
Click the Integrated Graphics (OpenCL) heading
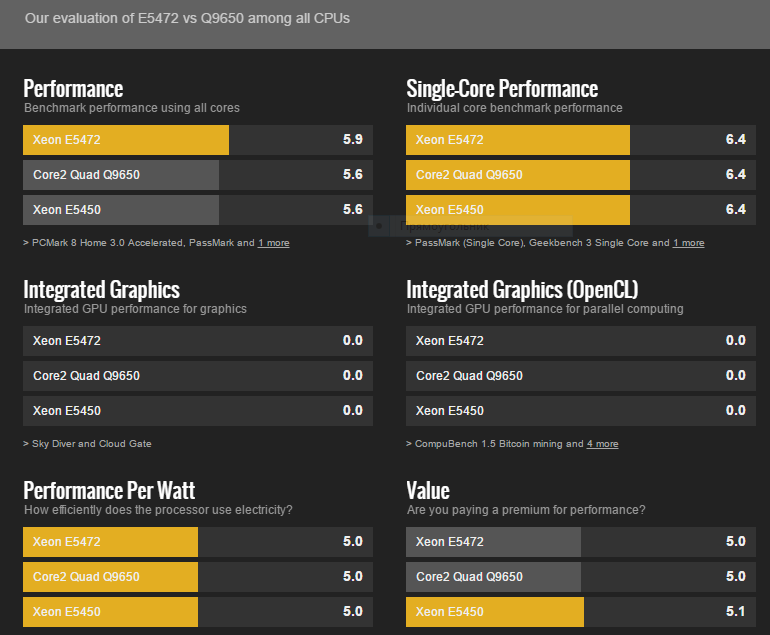click(522, 290)
